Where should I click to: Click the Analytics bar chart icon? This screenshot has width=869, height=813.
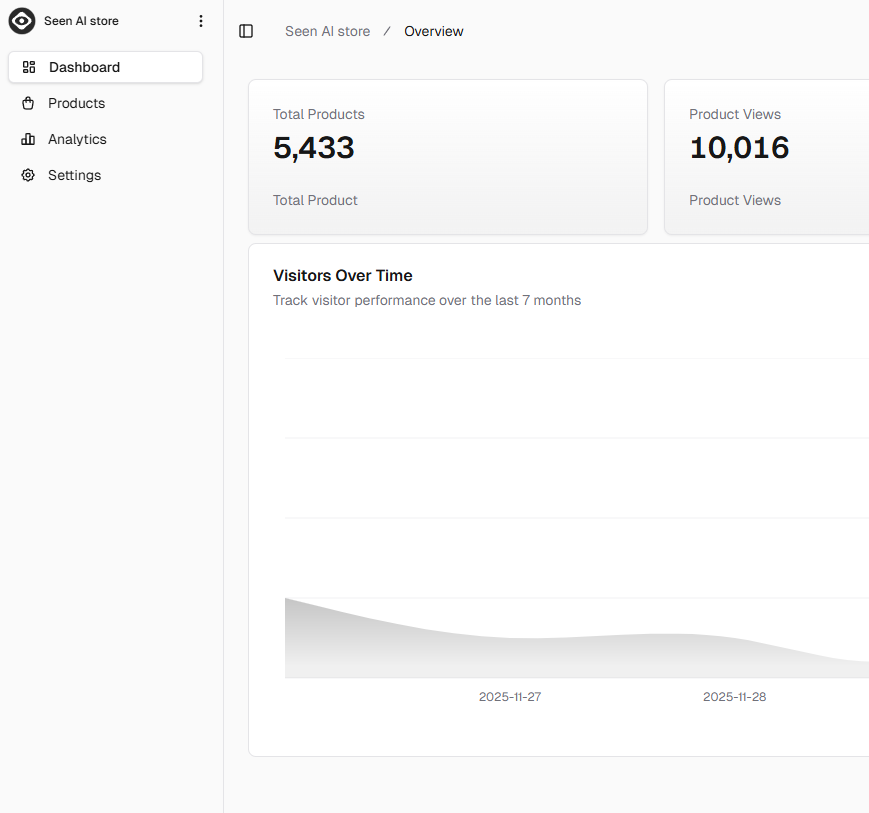coord(28,139)
